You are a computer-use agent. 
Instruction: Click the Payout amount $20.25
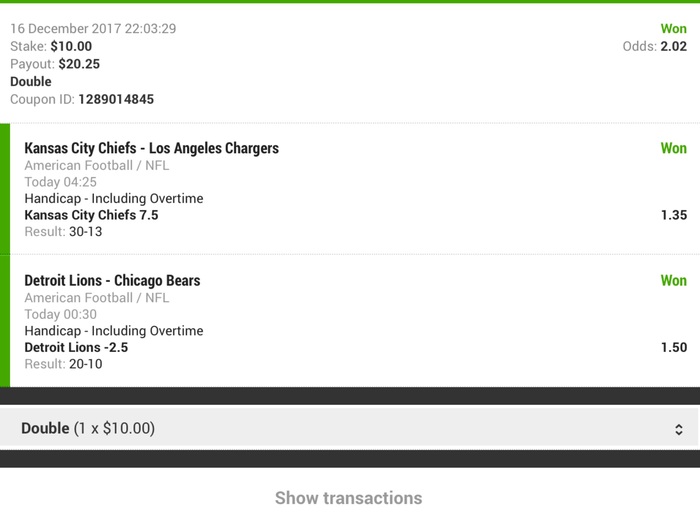tap(79, 64)
